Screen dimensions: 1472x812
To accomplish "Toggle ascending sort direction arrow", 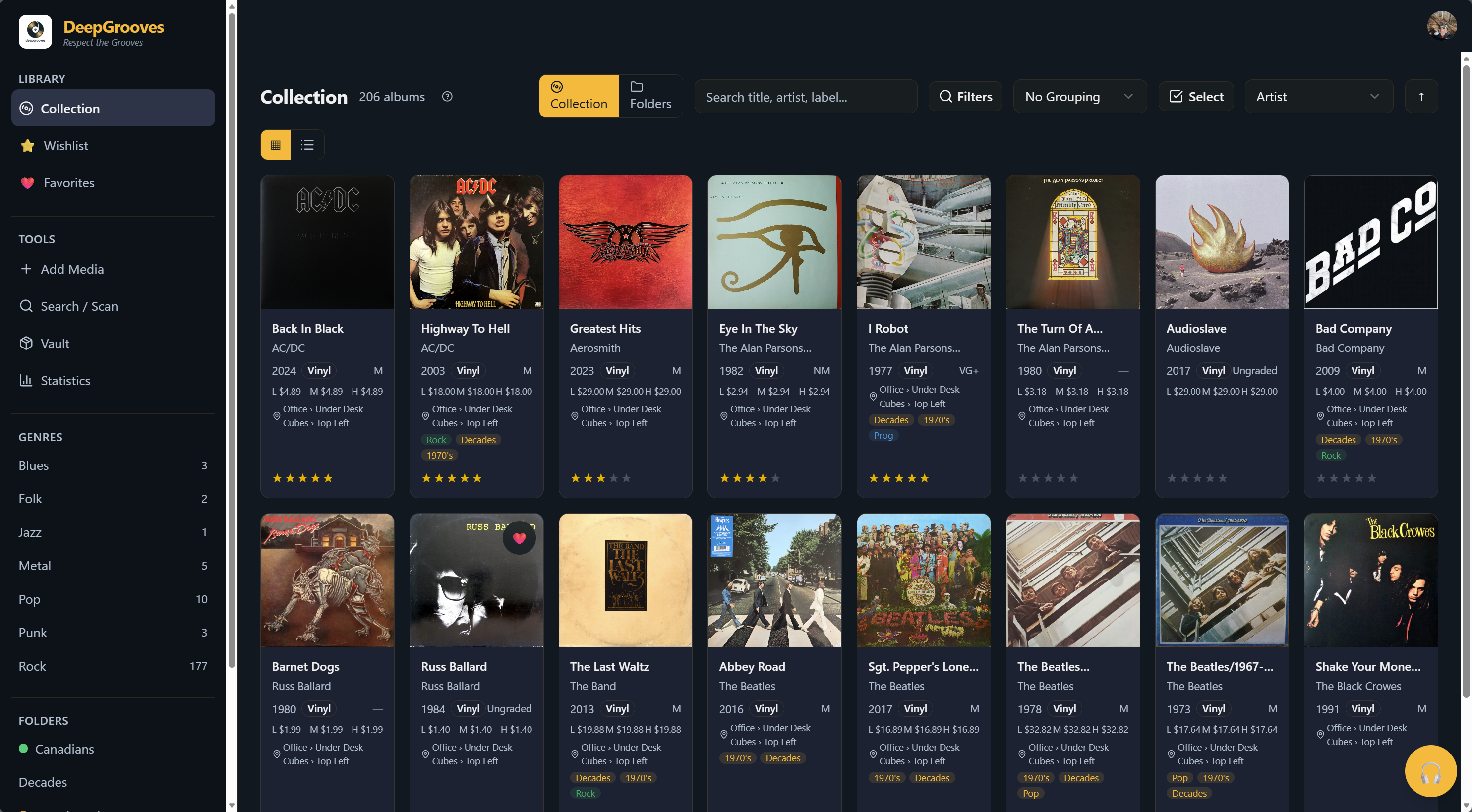I will [x=1420, y=97].
